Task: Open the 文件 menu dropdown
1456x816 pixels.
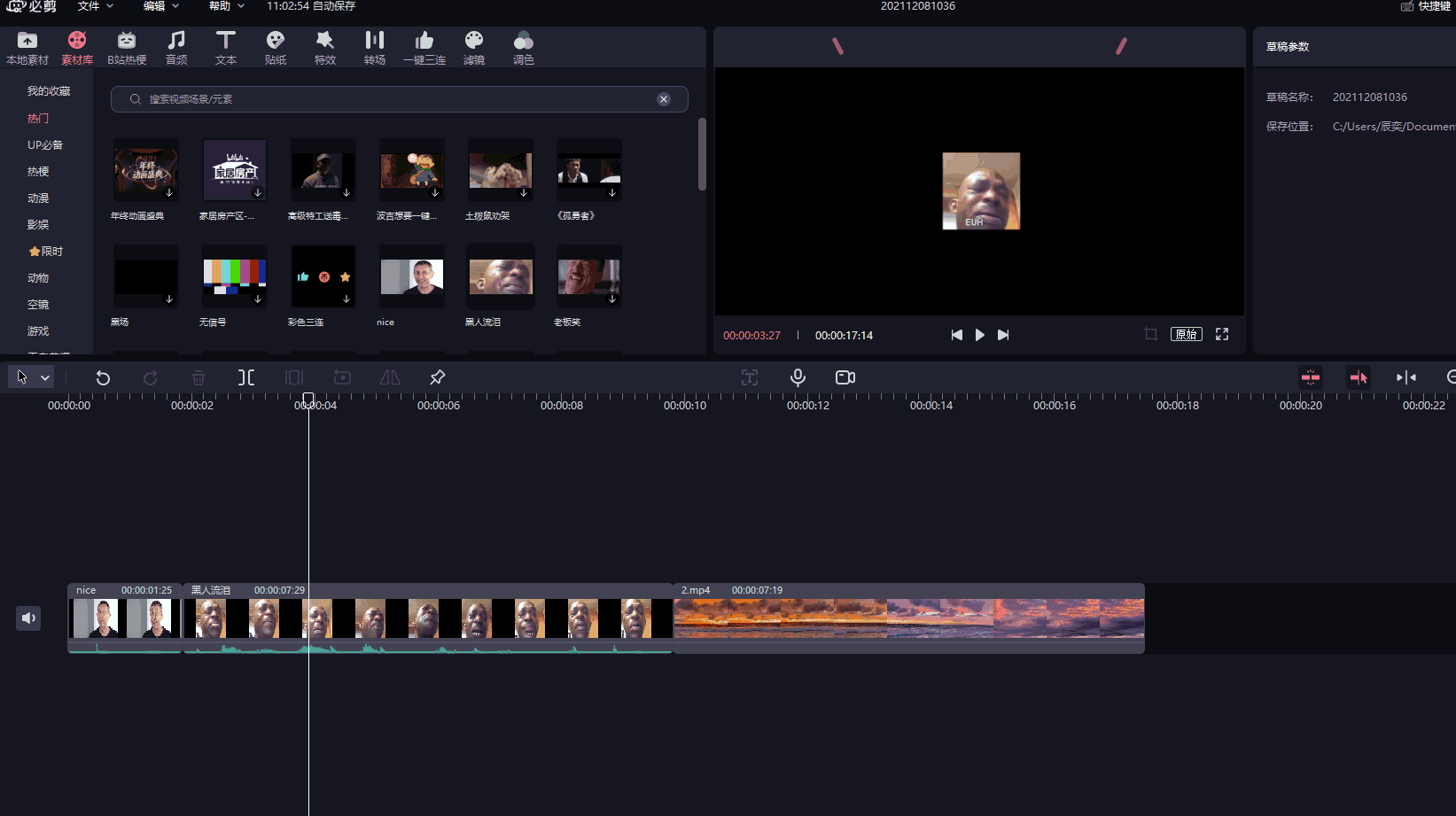Action: [96, 6]
